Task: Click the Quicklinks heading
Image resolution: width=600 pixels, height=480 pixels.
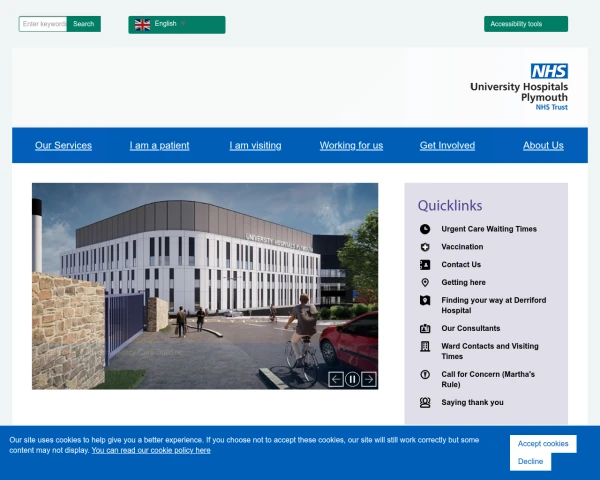Action: [x=450, y=206]
